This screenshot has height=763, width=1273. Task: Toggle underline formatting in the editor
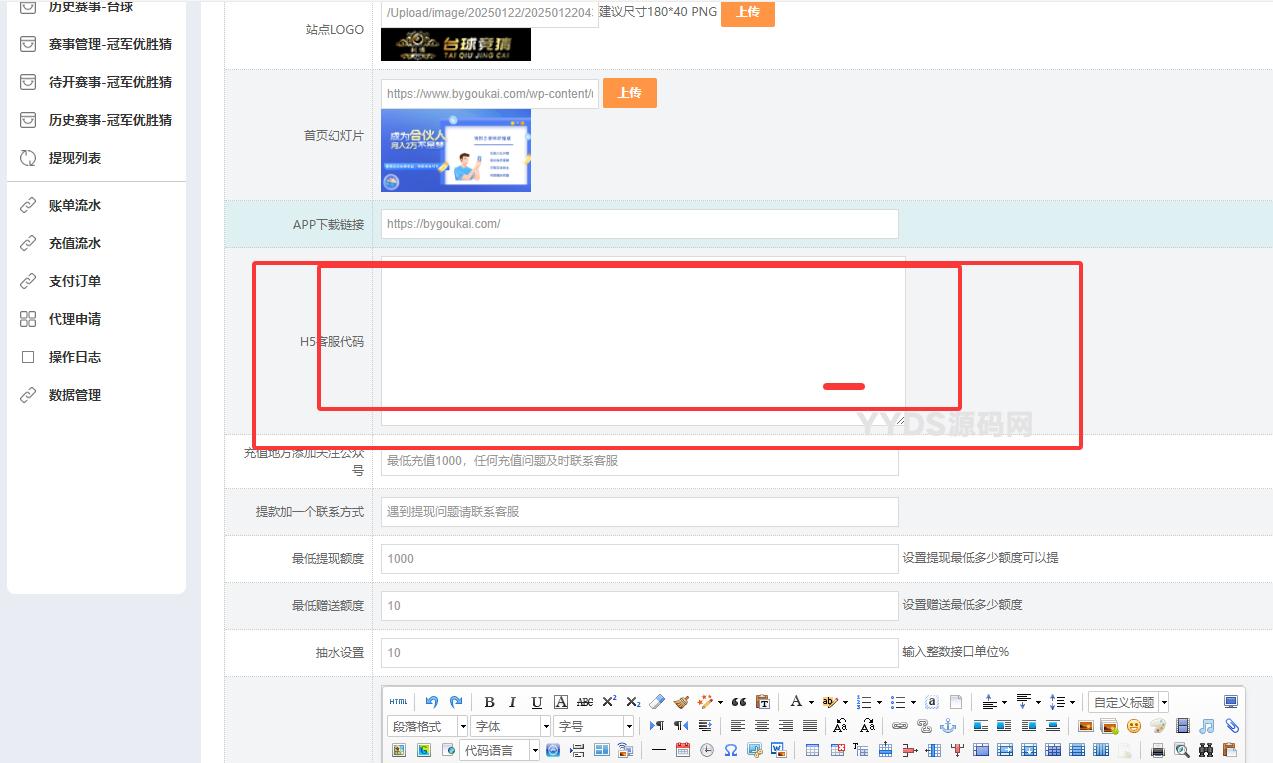click(535, 701)
